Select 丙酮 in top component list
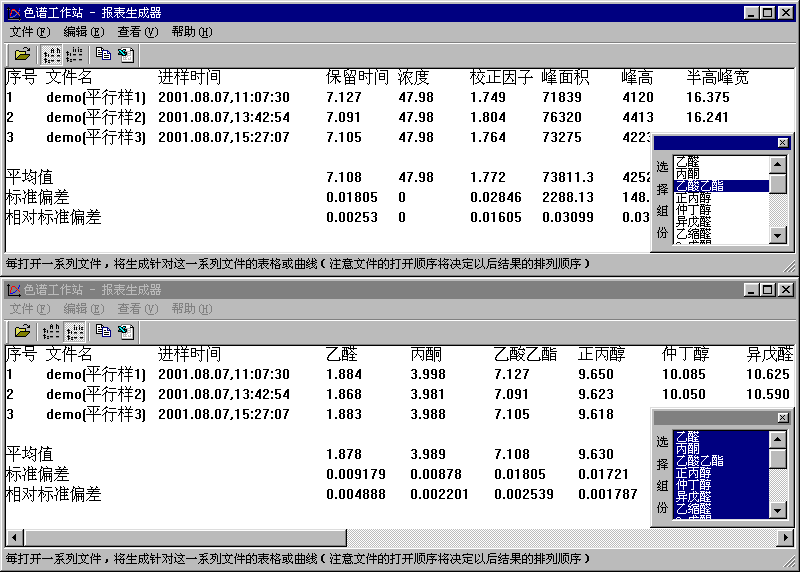Screen dimensions: 800x572 721,174
